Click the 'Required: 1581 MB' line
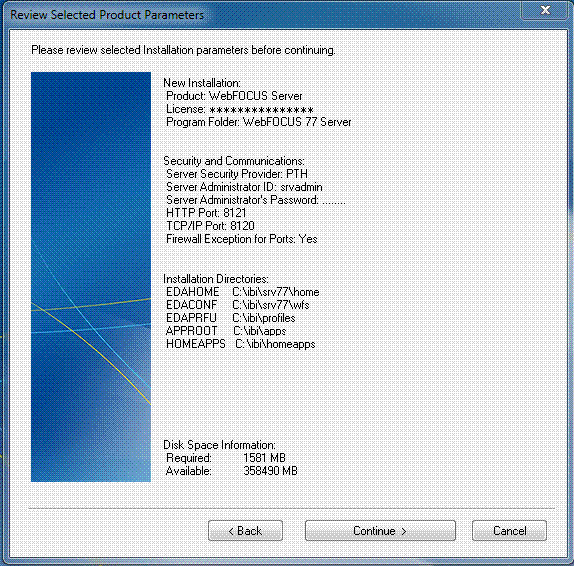Image resolution: width=574 pixels, height=566 pixels. pos(226,458)
